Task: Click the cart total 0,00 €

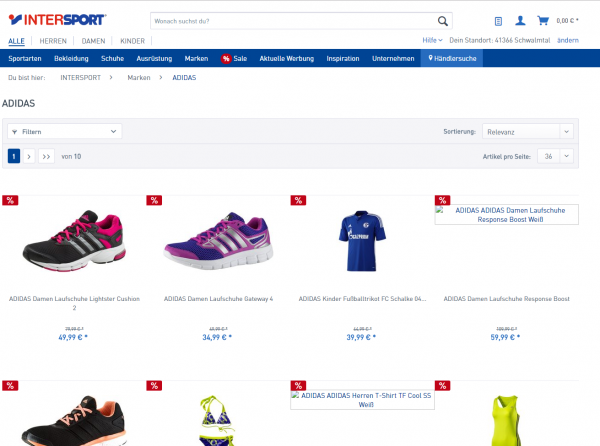Action: click(x=567, y=21)
